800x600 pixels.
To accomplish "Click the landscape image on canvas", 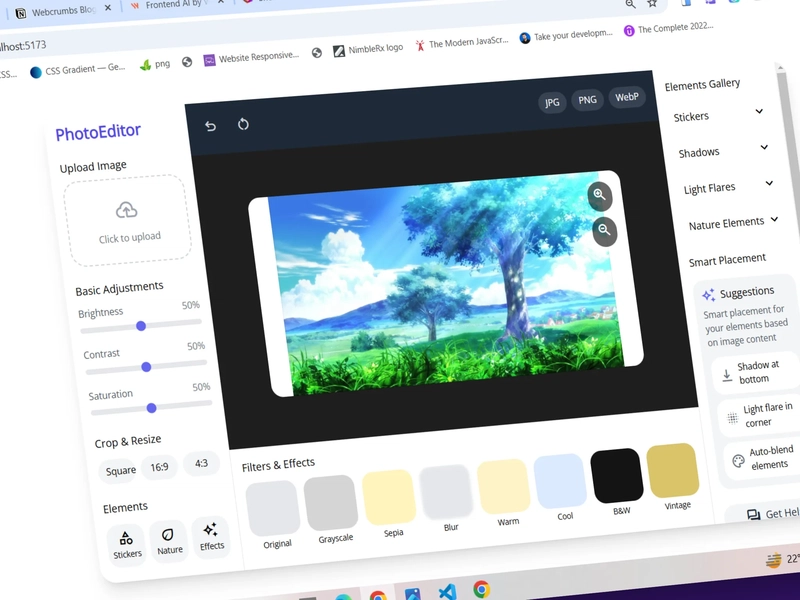I will (x=444, y=283).
